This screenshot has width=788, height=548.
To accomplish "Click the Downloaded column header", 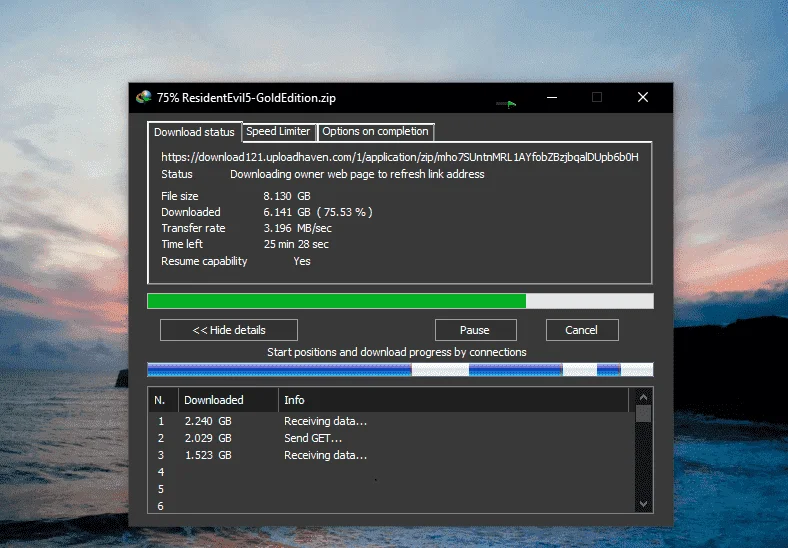I will point(229,400).
